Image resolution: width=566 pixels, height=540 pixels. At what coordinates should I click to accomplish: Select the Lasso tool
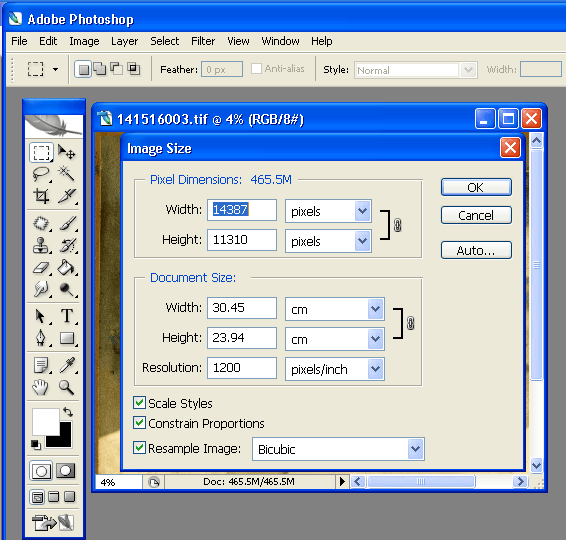(x=41, y=174)
